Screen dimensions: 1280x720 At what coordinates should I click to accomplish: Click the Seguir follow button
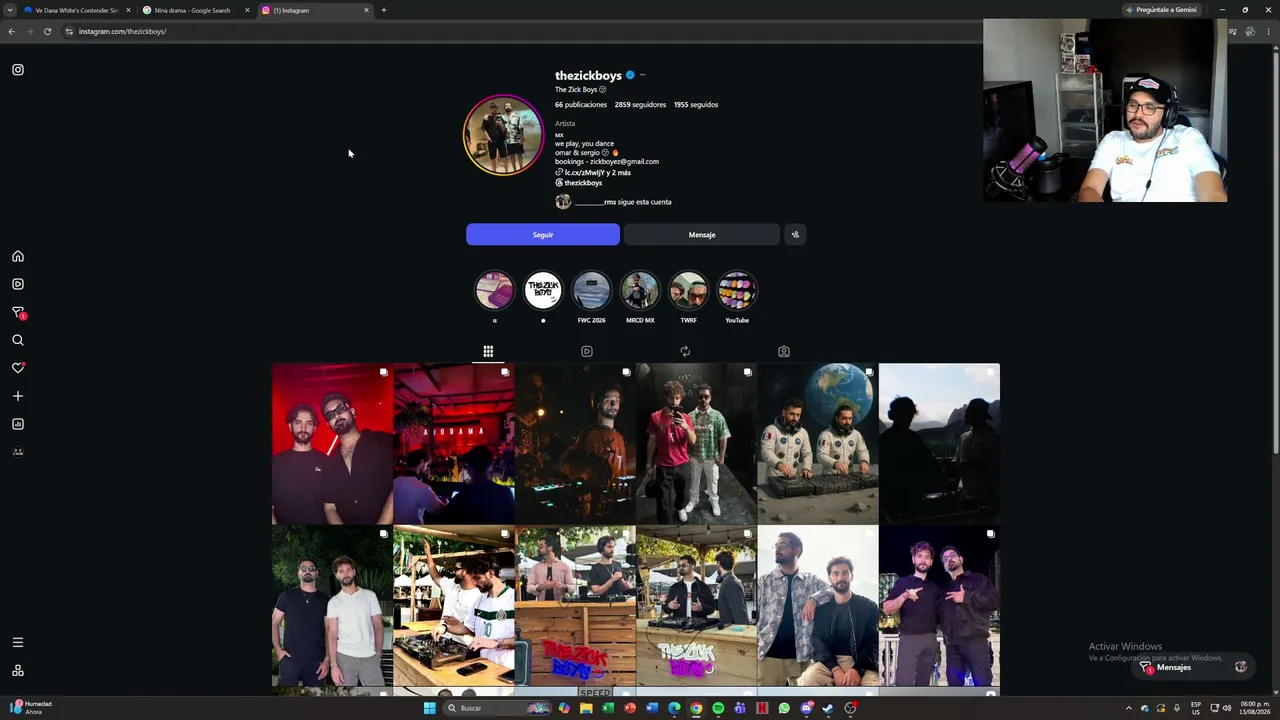tap(543, 235)
